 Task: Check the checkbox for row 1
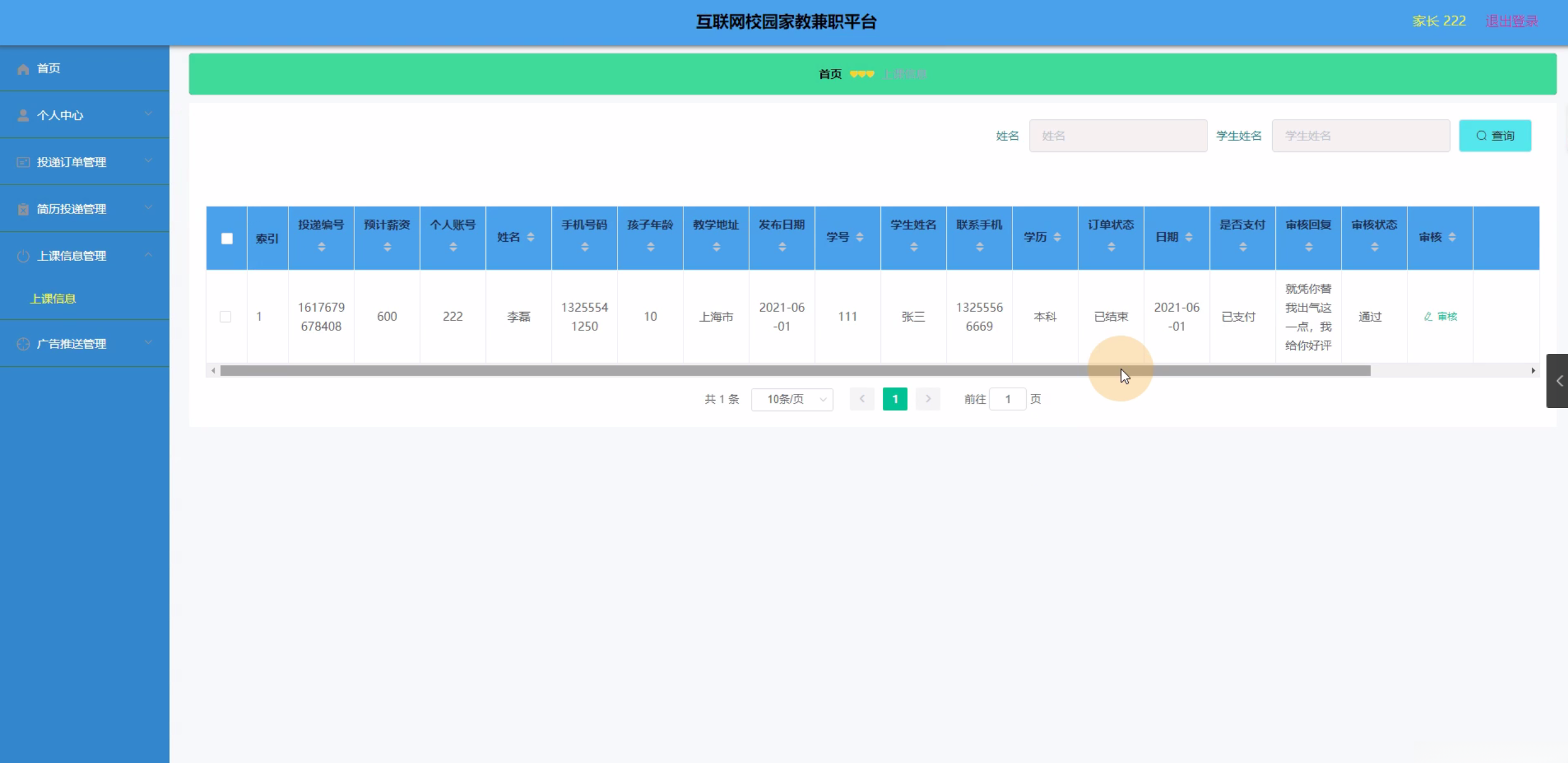tap(226, 317)
